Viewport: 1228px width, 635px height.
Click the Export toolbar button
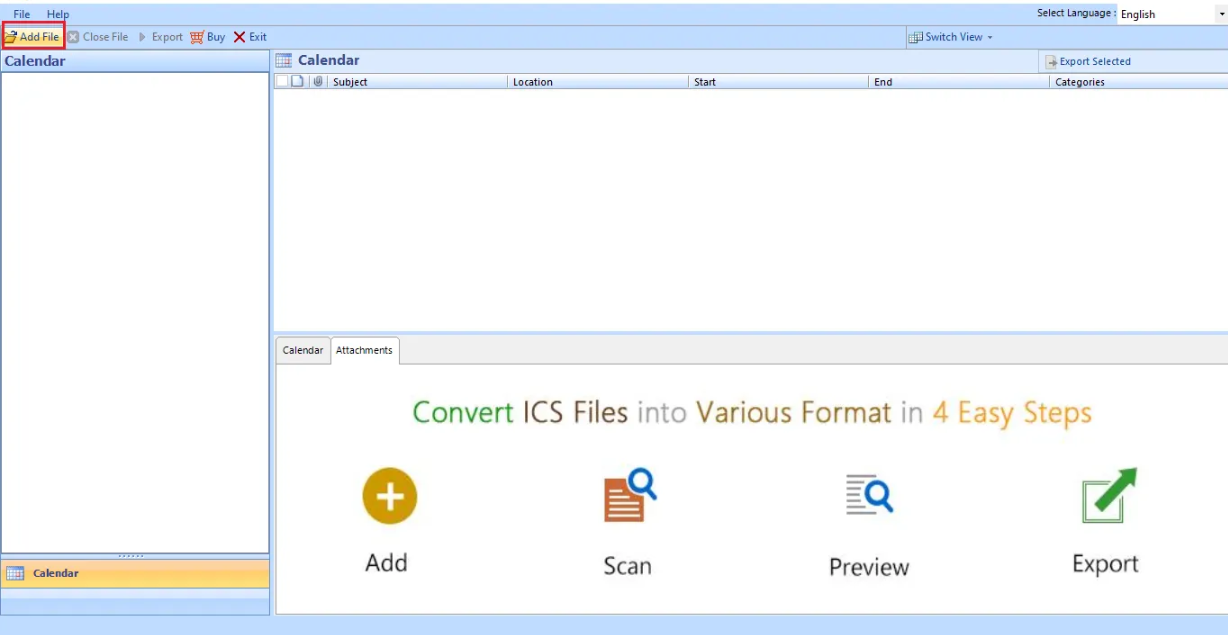160,37
